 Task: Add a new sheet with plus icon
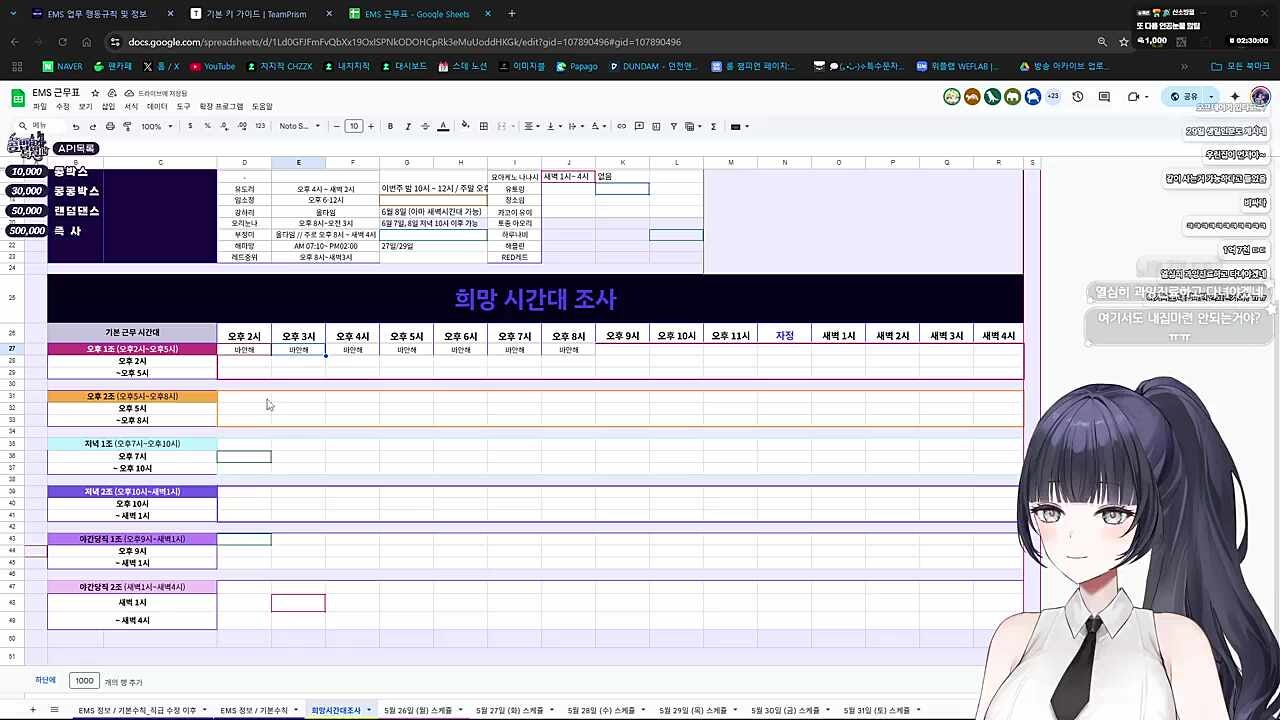click(x=32, y=710)
